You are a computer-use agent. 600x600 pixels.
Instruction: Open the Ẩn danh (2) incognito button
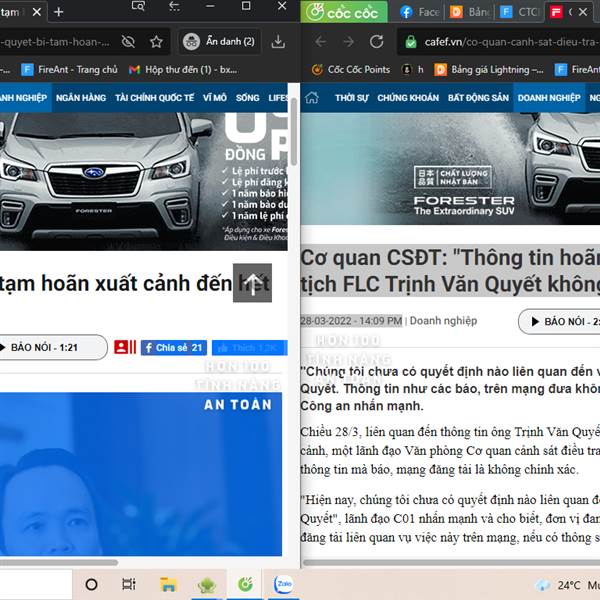pos(219,41)
